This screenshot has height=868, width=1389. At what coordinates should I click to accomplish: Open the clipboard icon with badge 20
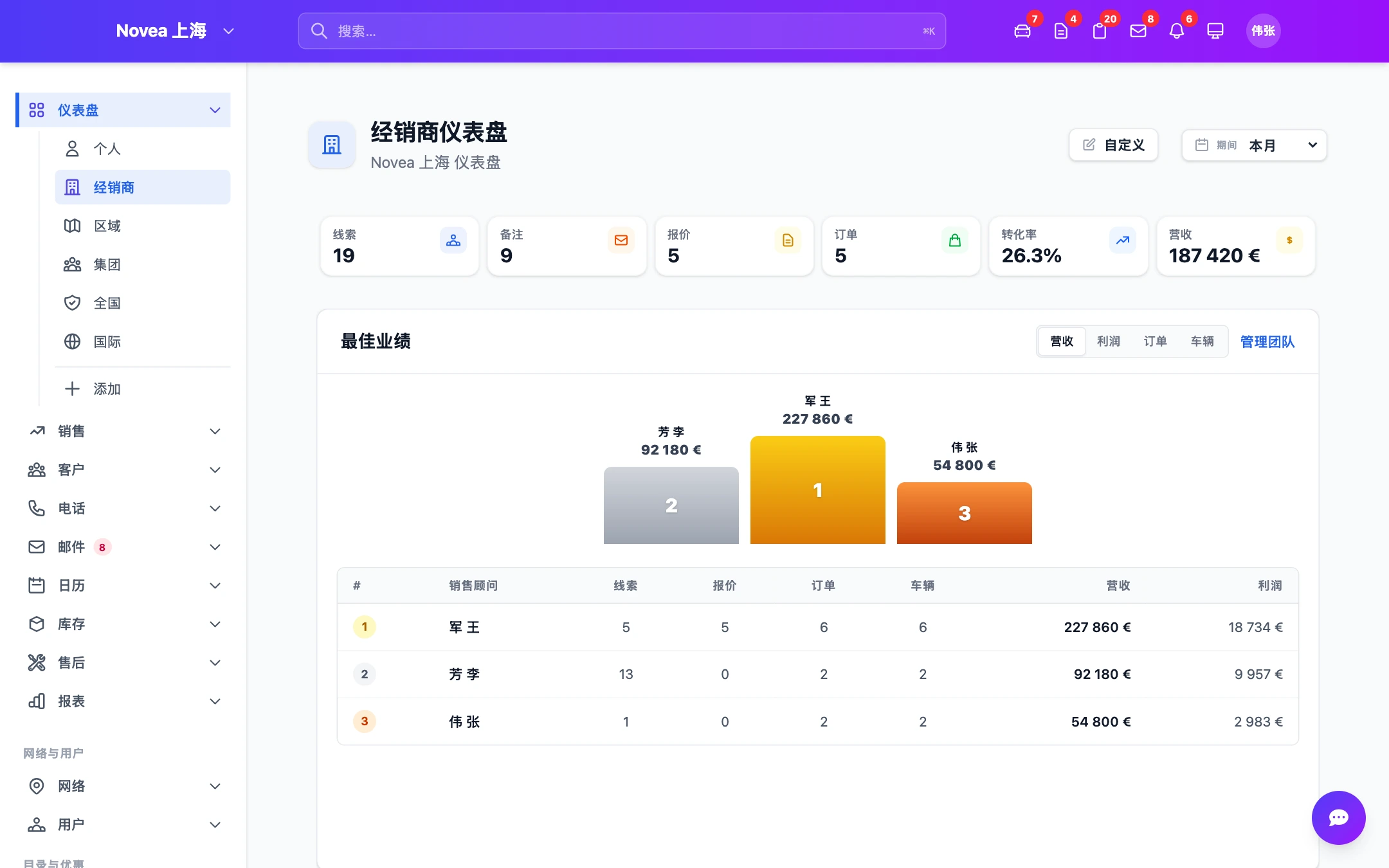(1099, 31)
